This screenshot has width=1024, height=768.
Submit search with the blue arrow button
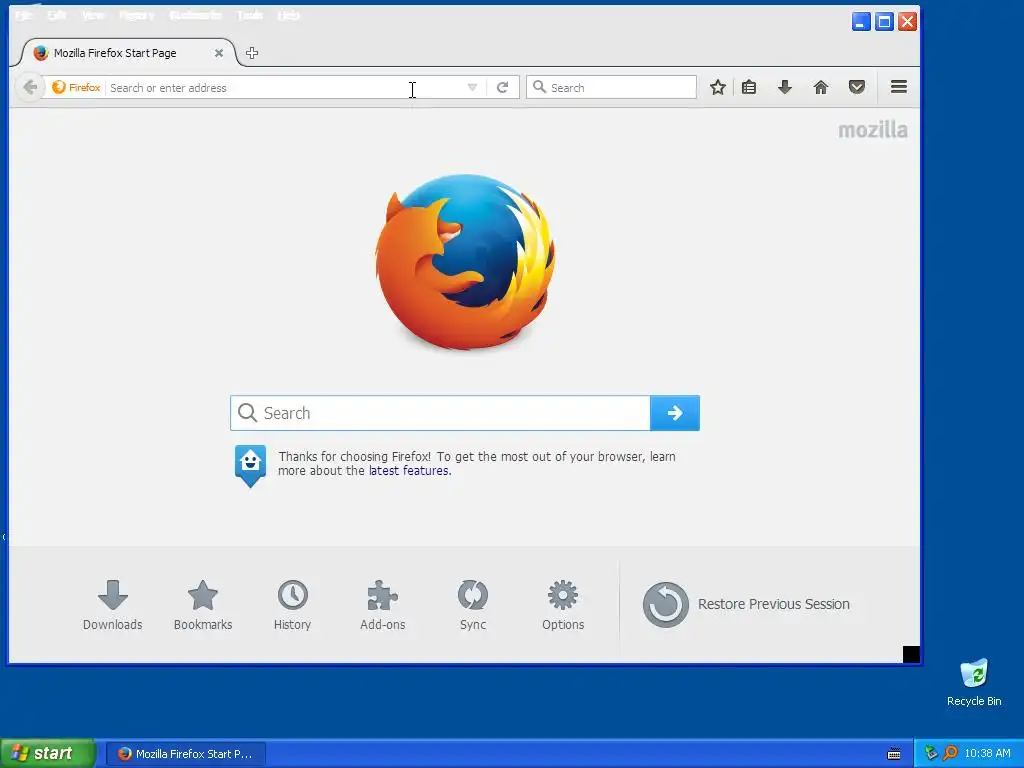pos(675,413)
